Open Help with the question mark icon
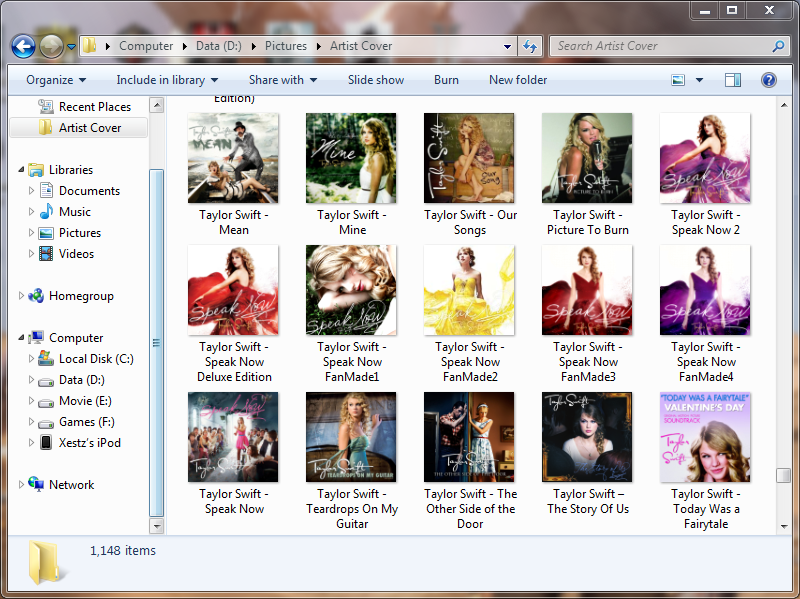This screenshot has height=599, width=800. 769,80
